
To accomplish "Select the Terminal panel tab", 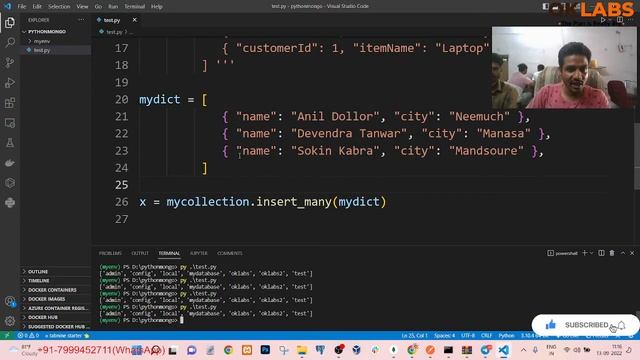I will tap(169, 253).
